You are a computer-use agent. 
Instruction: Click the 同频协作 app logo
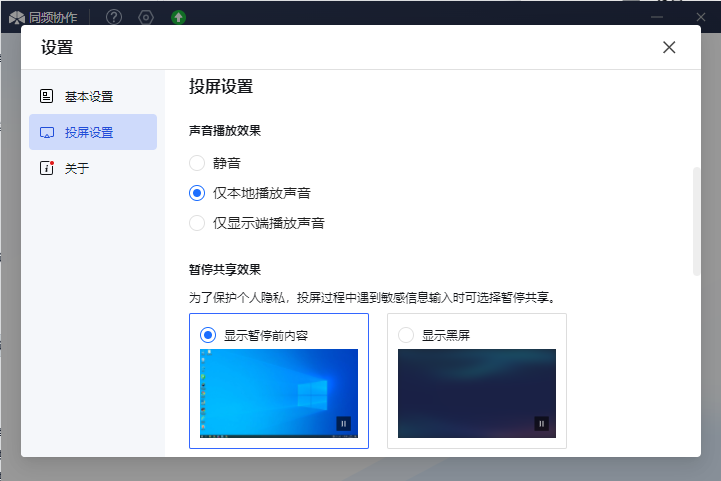[x=17, y=18]
